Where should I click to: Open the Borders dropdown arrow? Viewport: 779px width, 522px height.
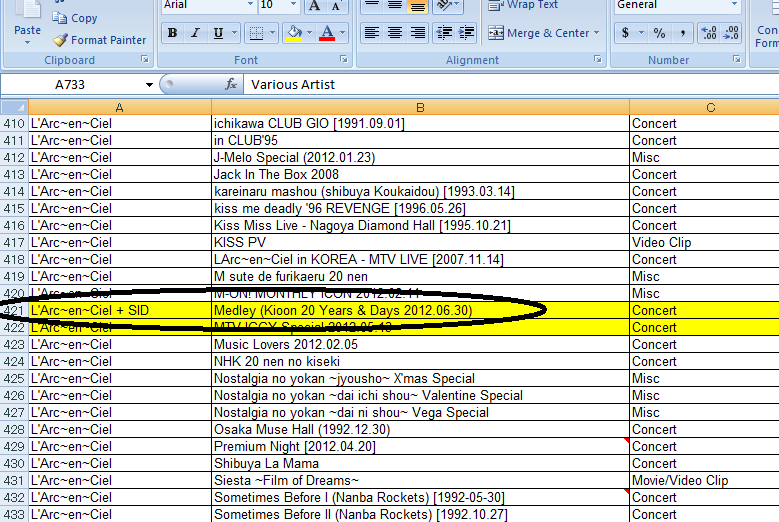(x=272, y=33)
